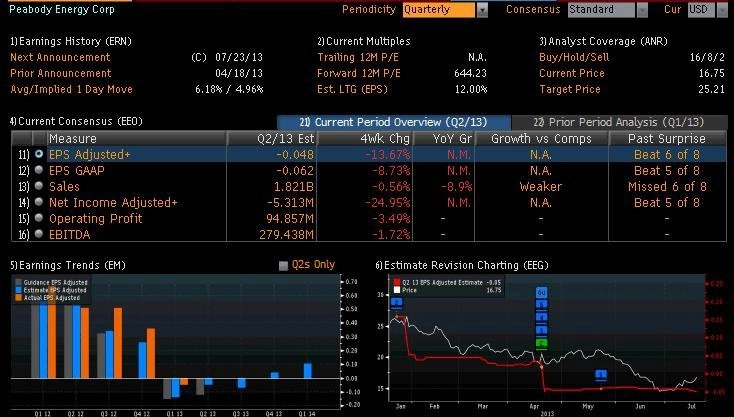
Task: Open 2) Current Multiples section
Action: coord(364,41)
